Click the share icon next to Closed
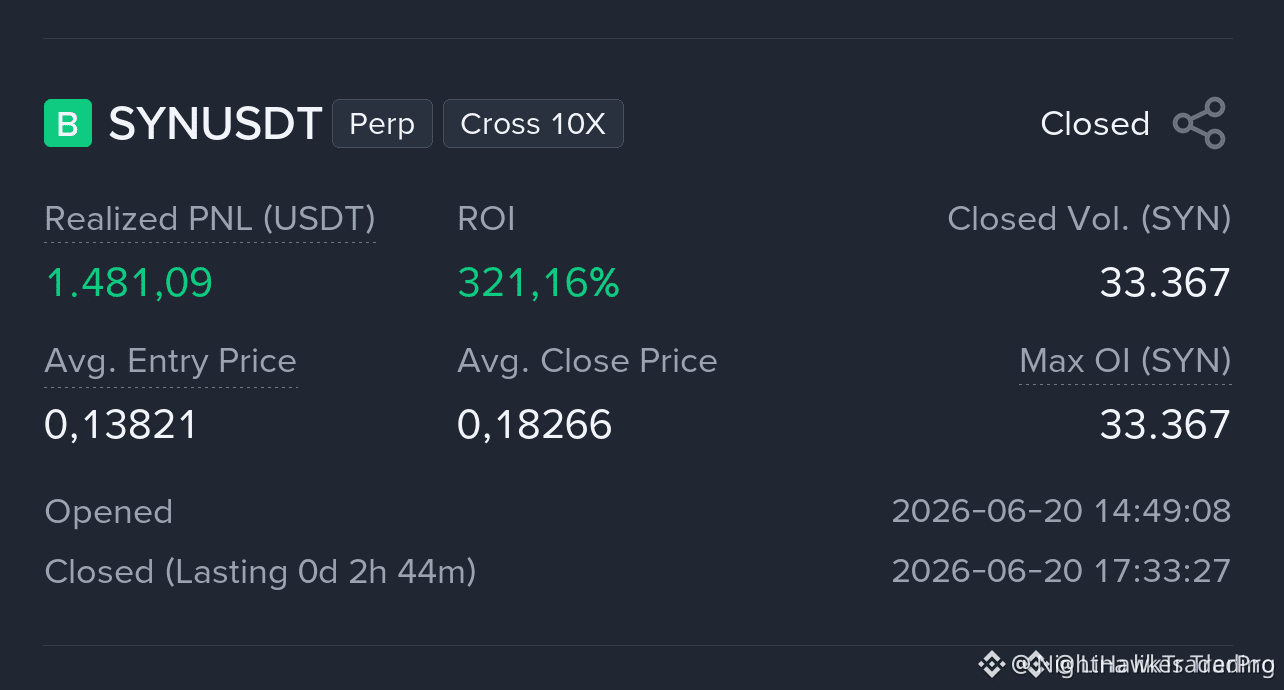The width and height of the screenshot is (1284, 690). [1199, 123]
